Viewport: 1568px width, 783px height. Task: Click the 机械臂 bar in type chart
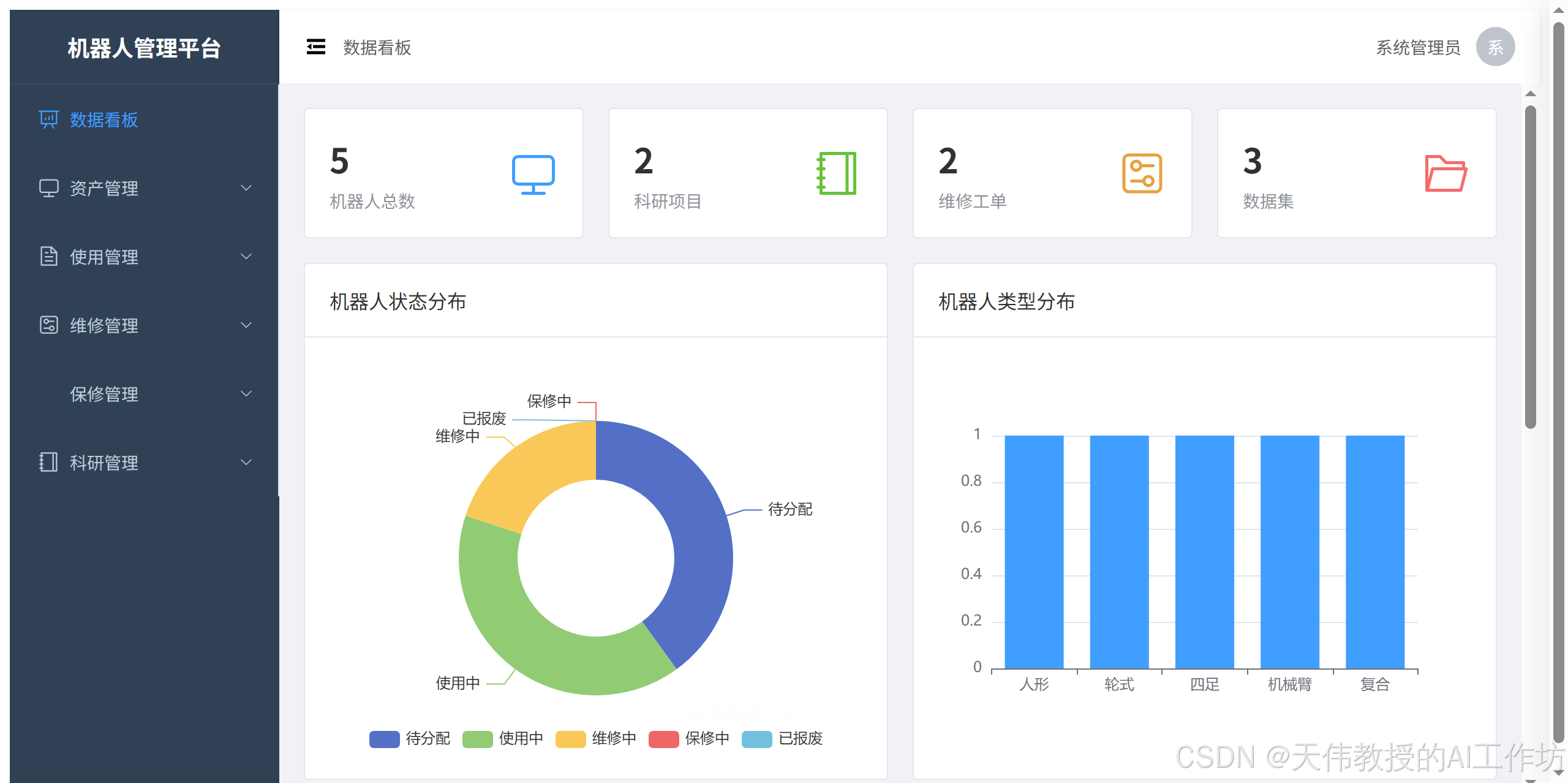[1290, 552]
